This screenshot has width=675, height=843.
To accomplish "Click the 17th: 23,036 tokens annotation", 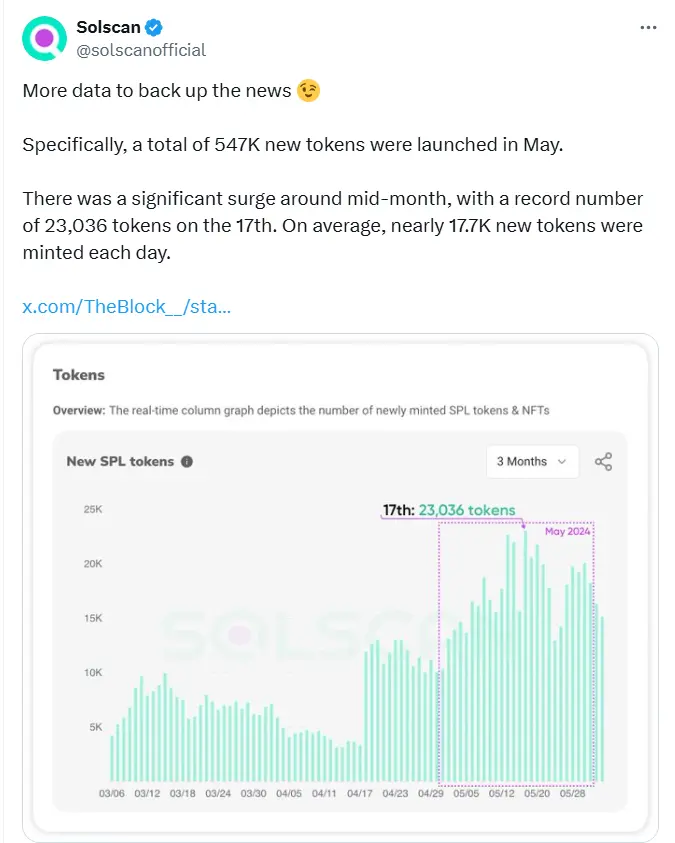I will tap(449, 510).
